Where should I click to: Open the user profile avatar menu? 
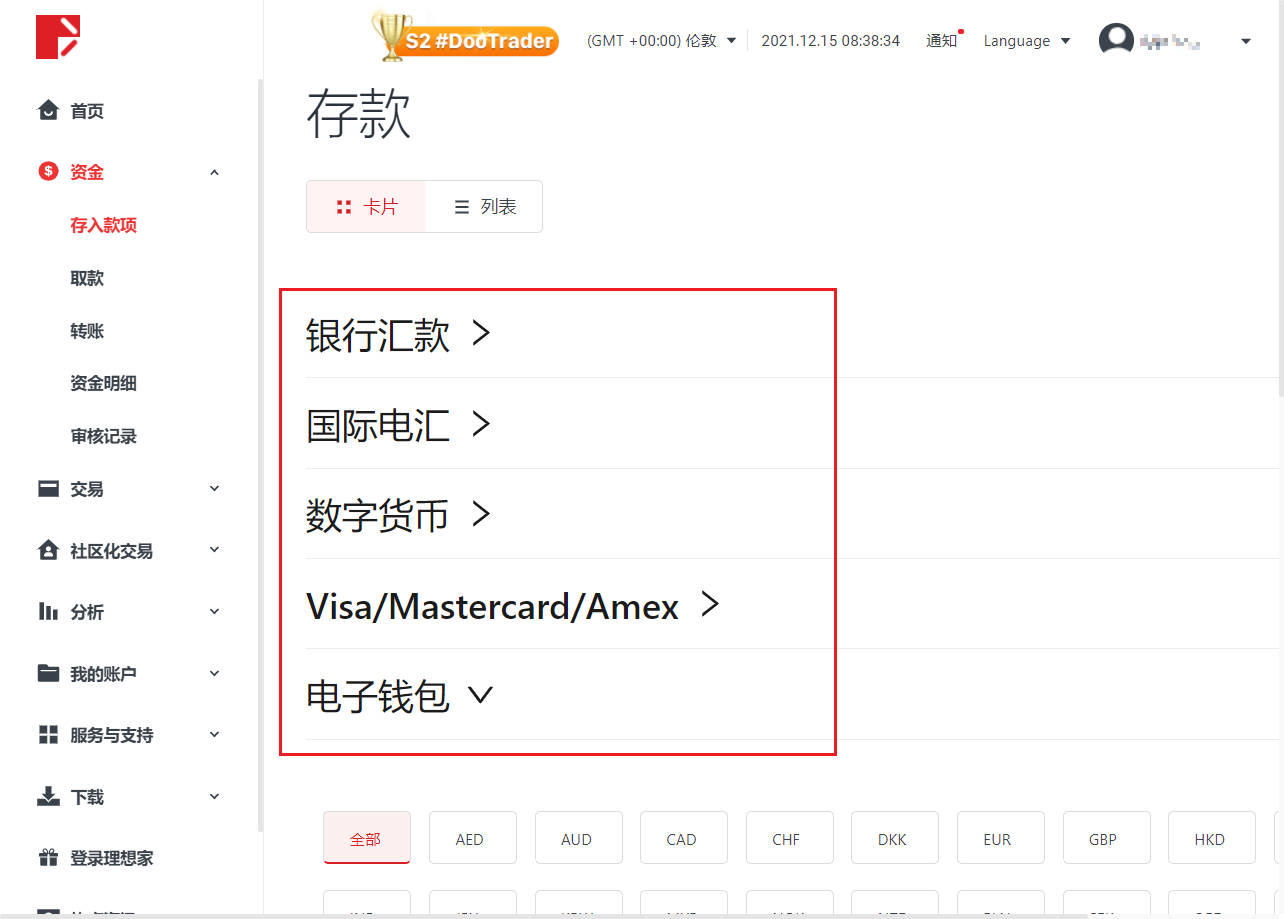click(1116, 40)
